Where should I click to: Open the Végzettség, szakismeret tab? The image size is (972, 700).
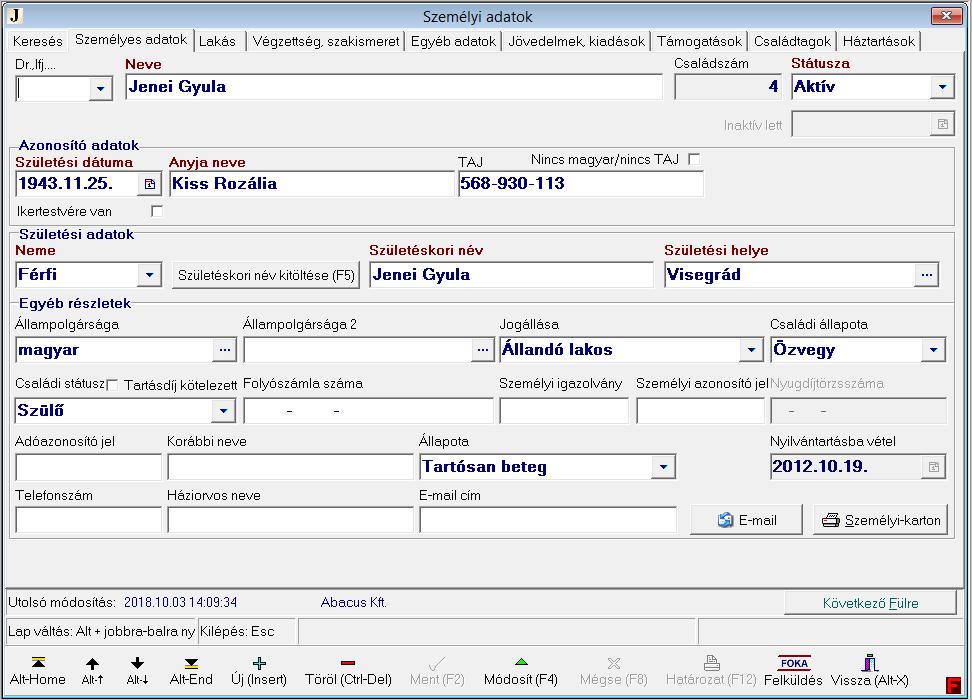pos(325,42)
